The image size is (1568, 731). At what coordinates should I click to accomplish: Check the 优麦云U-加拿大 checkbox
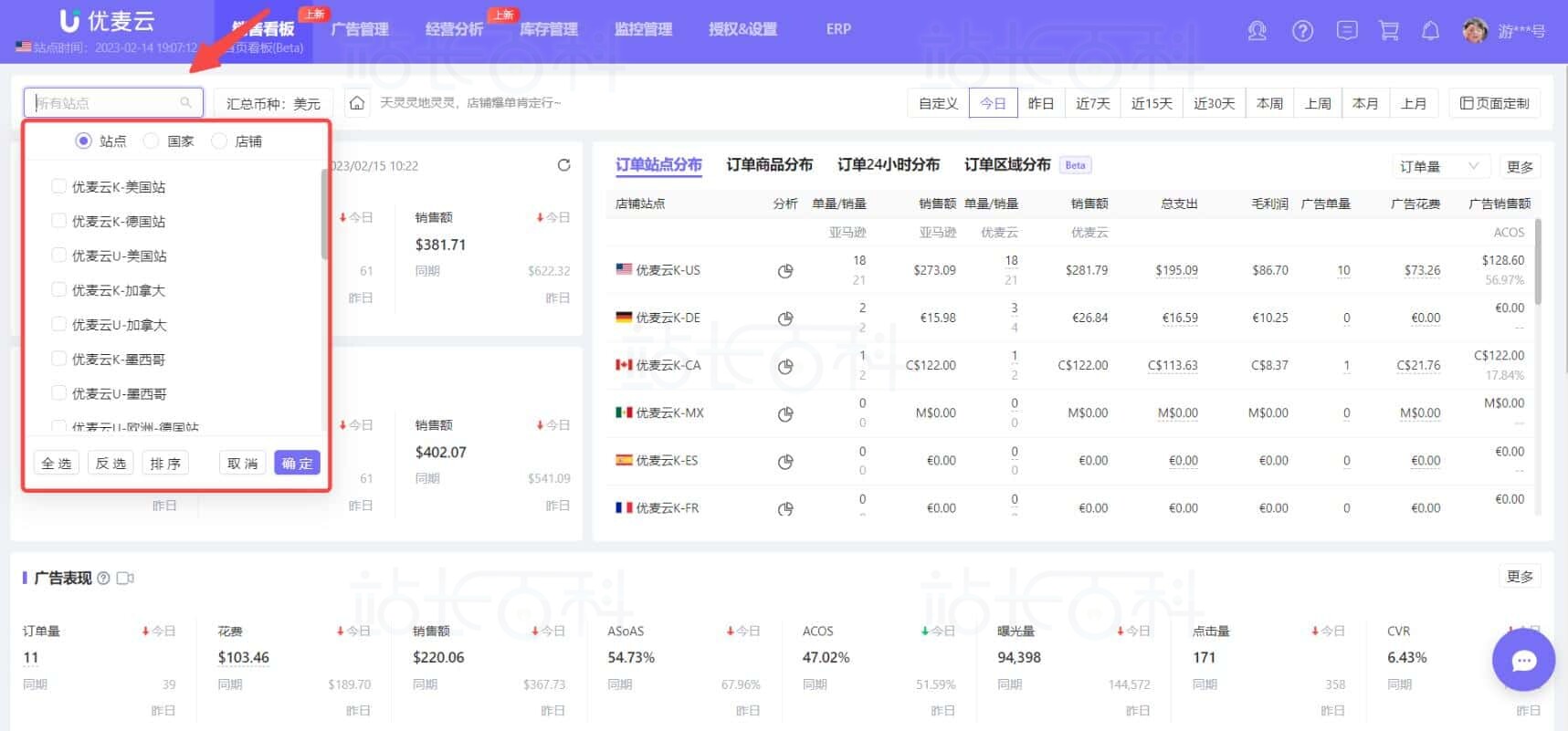pos(58,324)
